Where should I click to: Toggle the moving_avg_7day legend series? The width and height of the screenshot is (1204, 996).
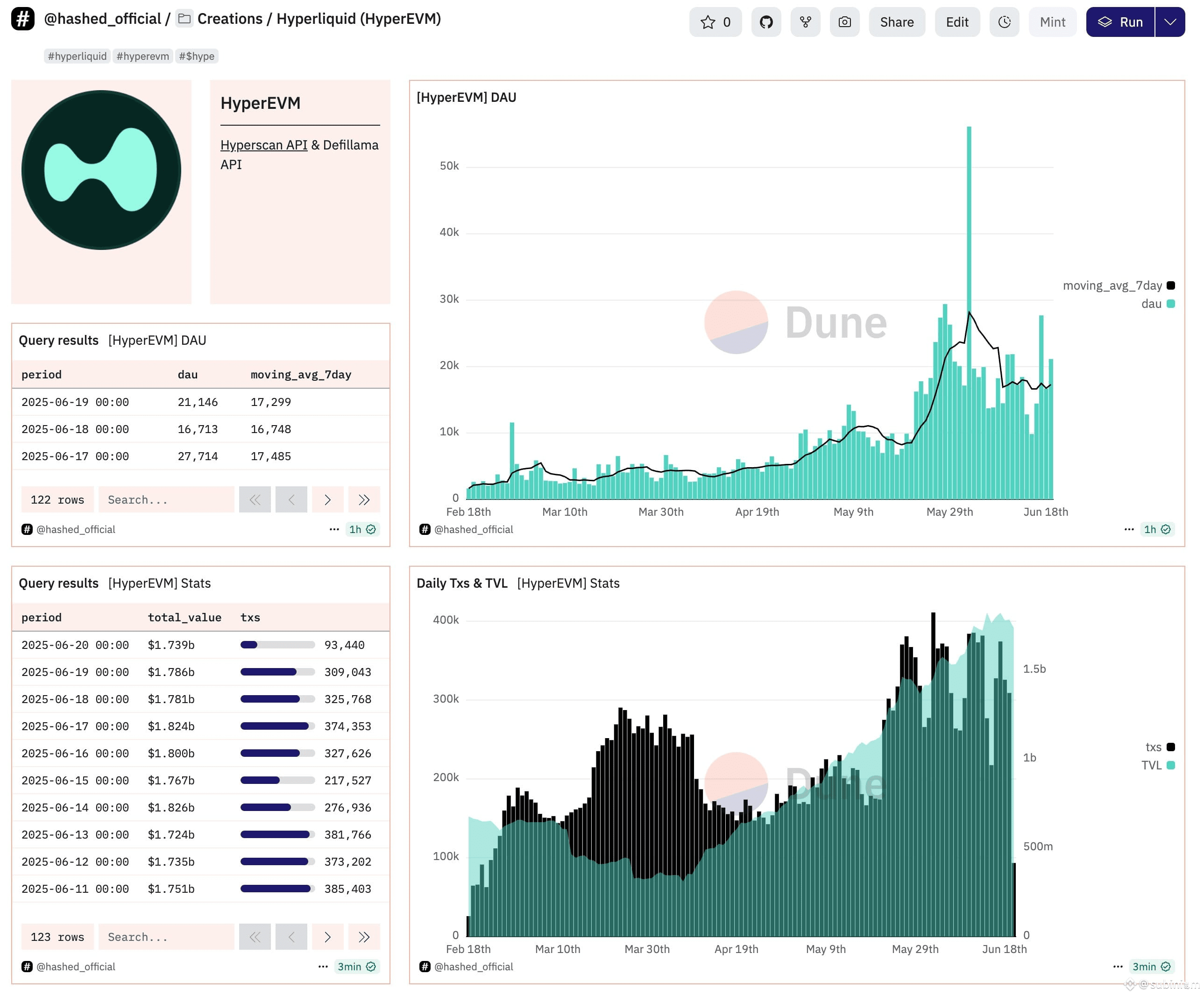pyautogui.click(x=1118, y=285)
